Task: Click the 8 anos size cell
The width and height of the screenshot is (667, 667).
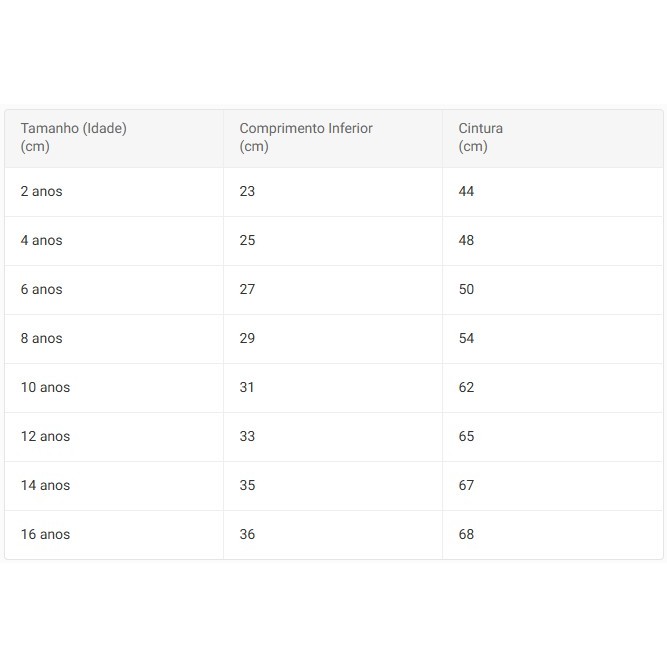Action: tap(41, 338)
